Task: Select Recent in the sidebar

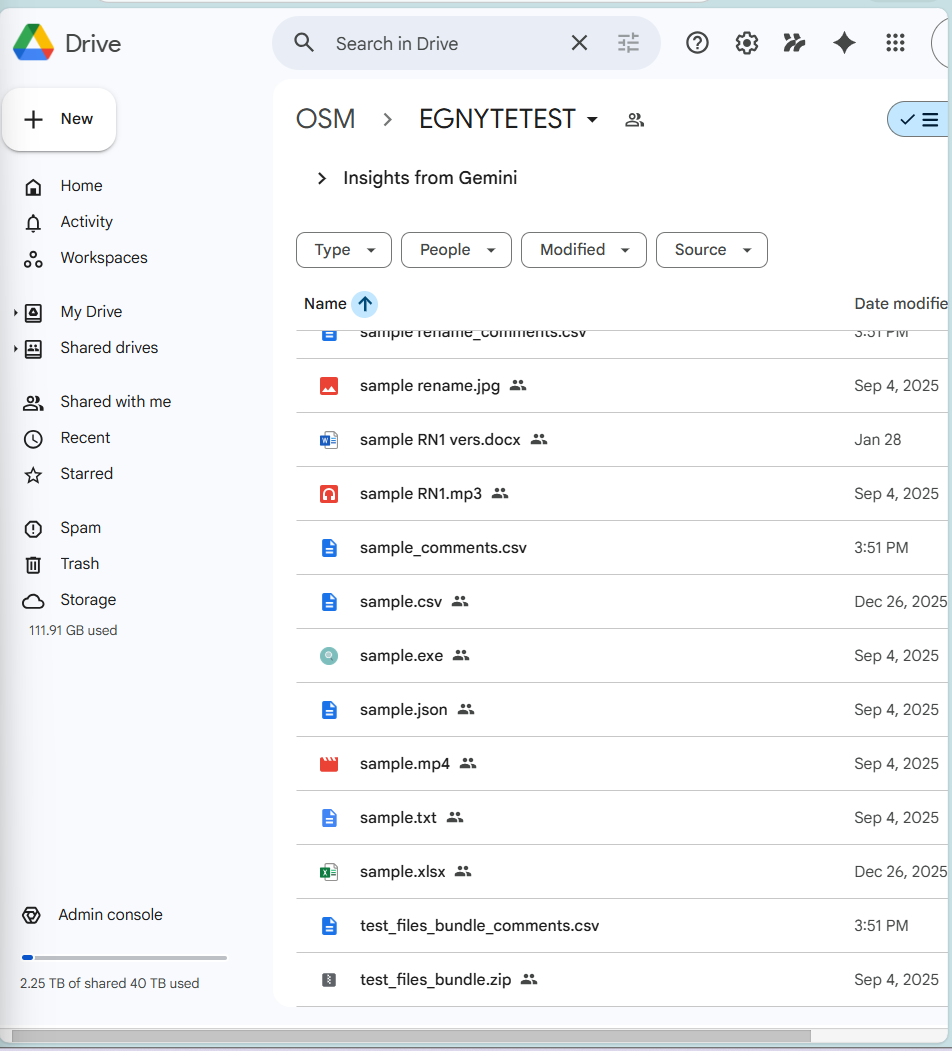Action: [x=87, y=438]
